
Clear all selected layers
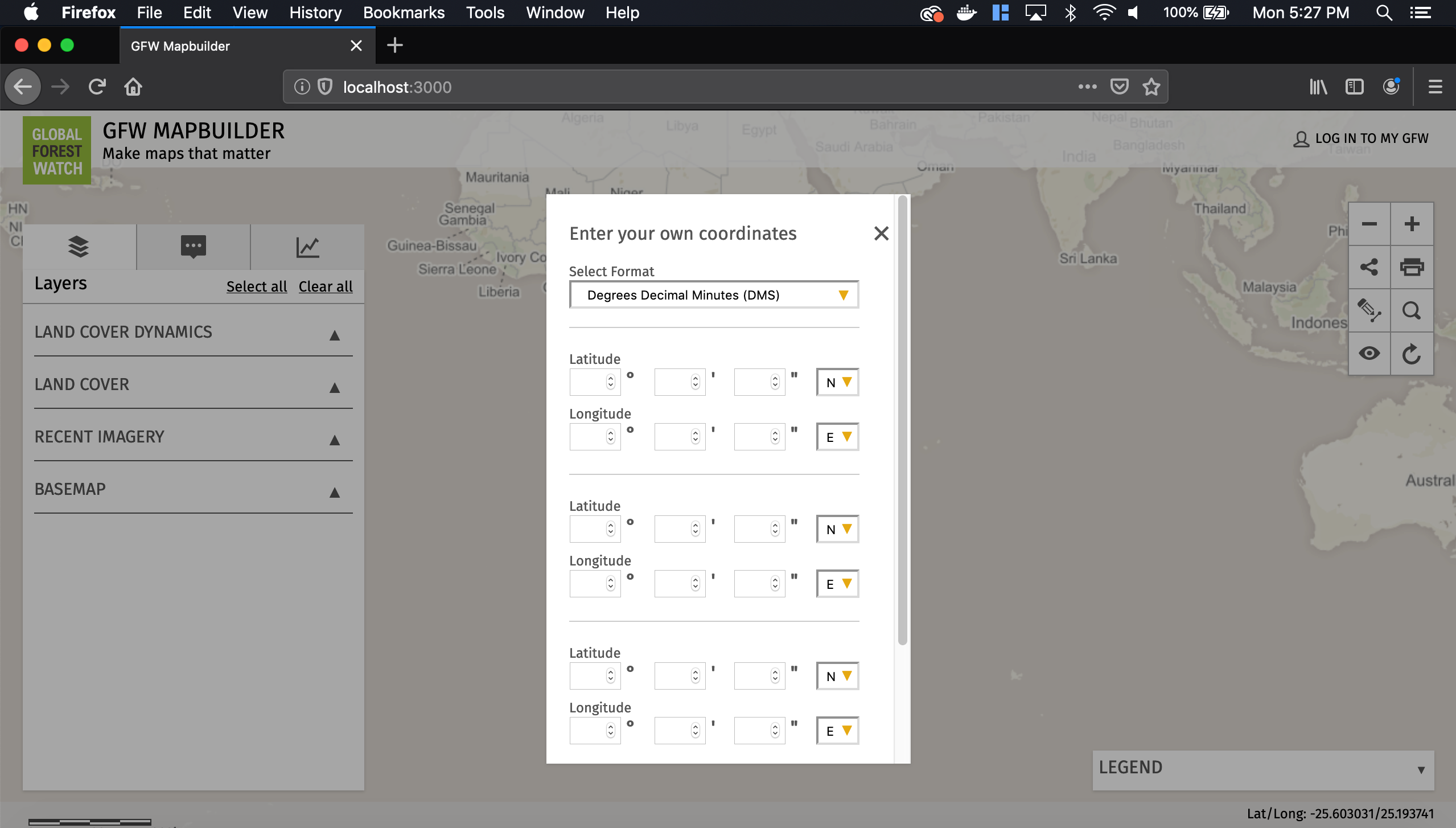pos(325,286)
